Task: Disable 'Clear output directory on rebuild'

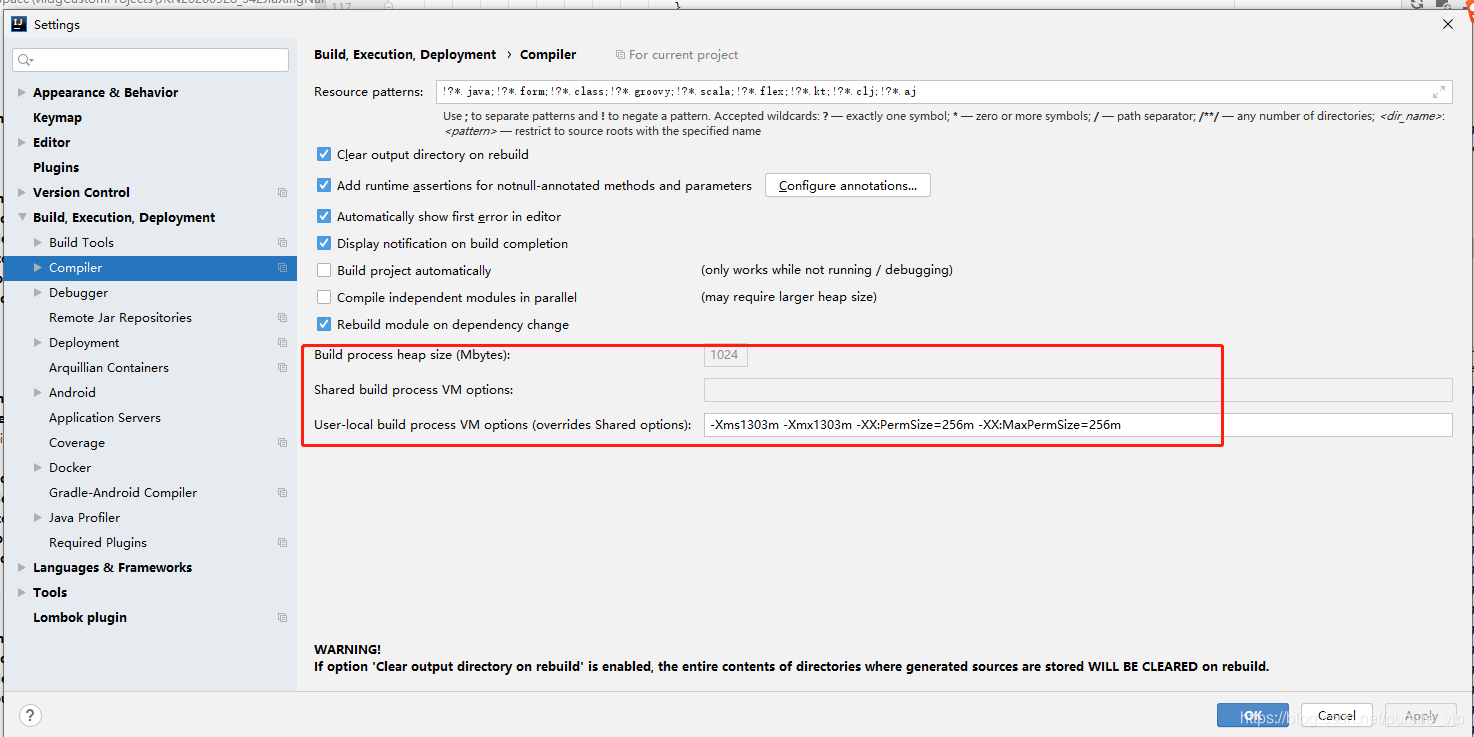Action: pos(324,154)
